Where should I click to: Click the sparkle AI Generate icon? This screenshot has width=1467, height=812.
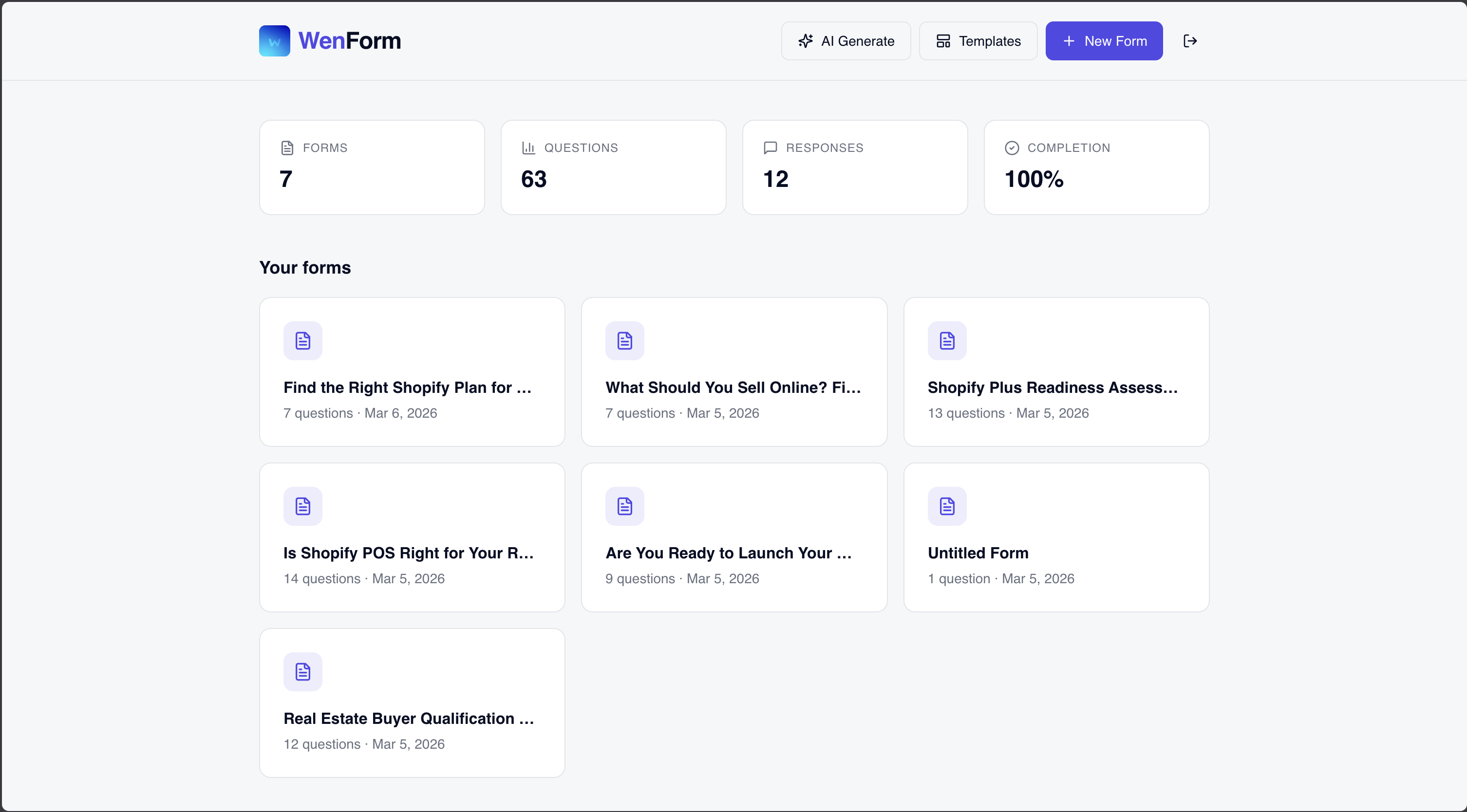point(805,40)
